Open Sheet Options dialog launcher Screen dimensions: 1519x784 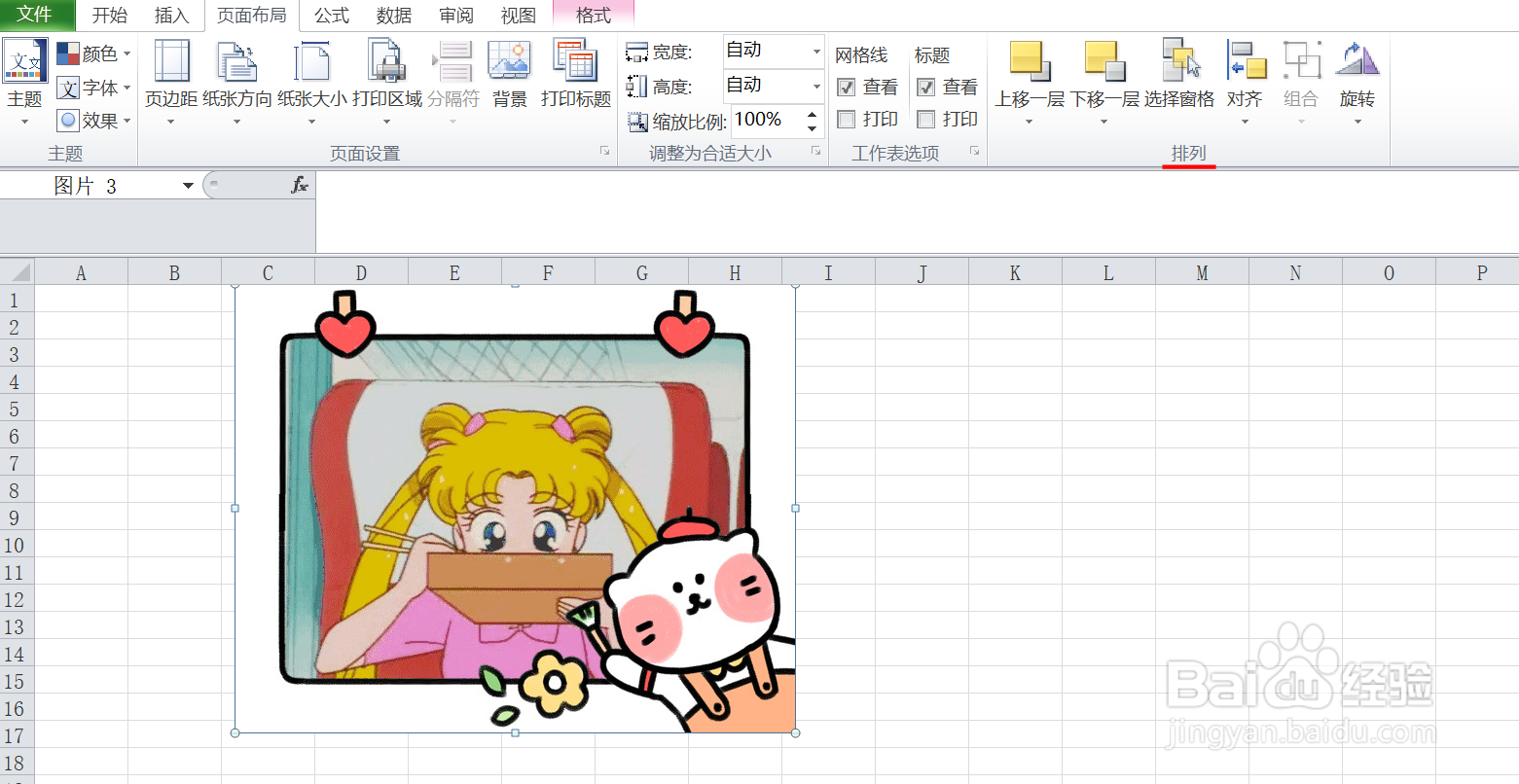(974, 152)
